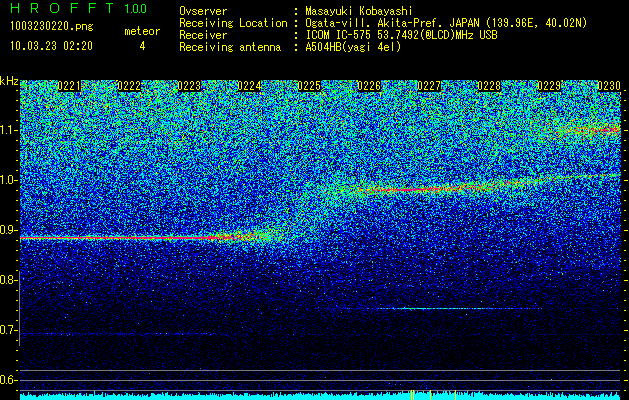Screen dimensions: 629x400
Task: Click the 0230 time marker
Action: [609, 86]
